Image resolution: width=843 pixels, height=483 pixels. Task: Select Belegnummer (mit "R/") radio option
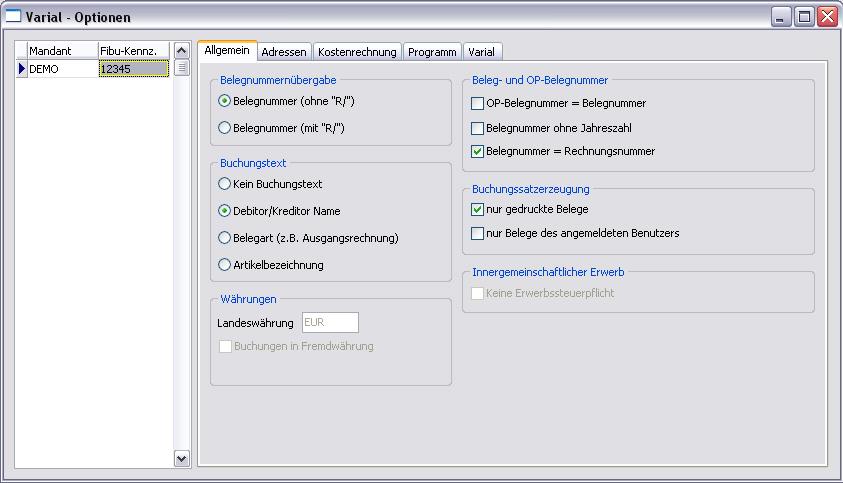pos(225,128)
